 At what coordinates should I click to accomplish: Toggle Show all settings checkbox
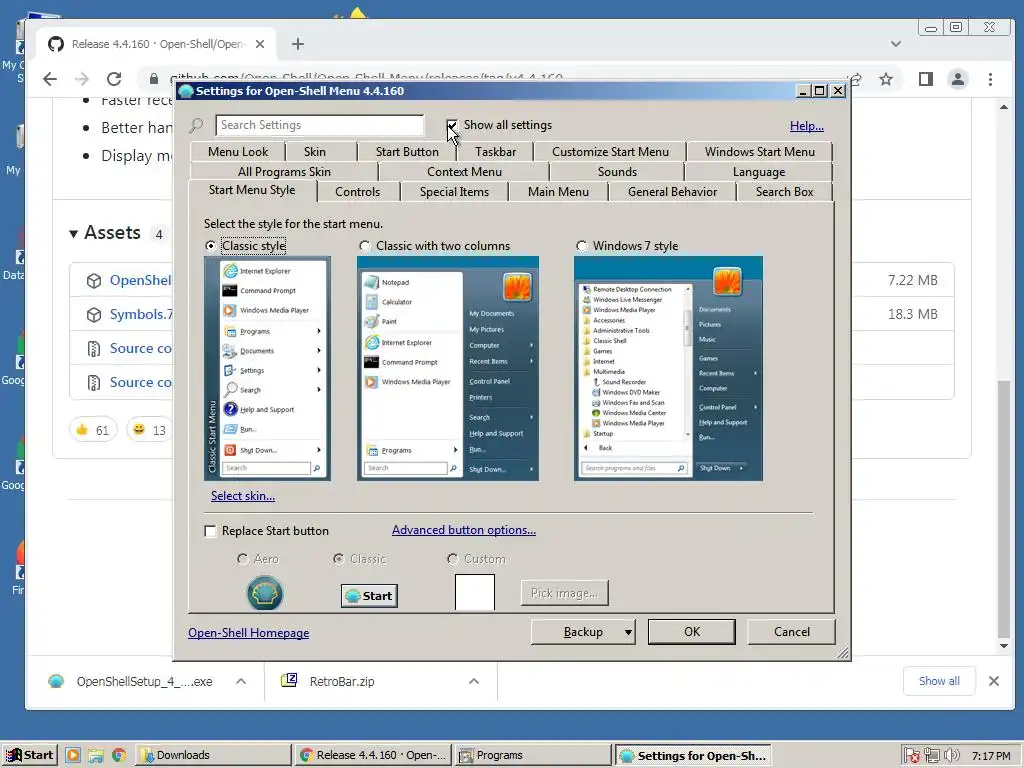click(x=452, y=125)
